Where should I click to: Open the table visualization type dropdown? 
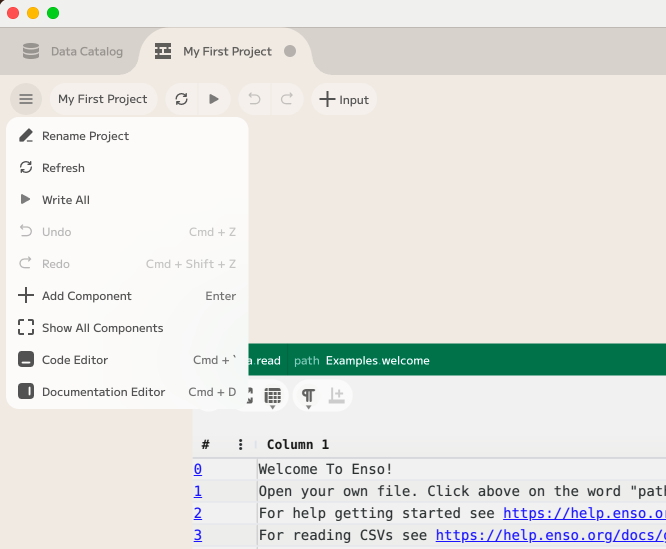[273, 397]
